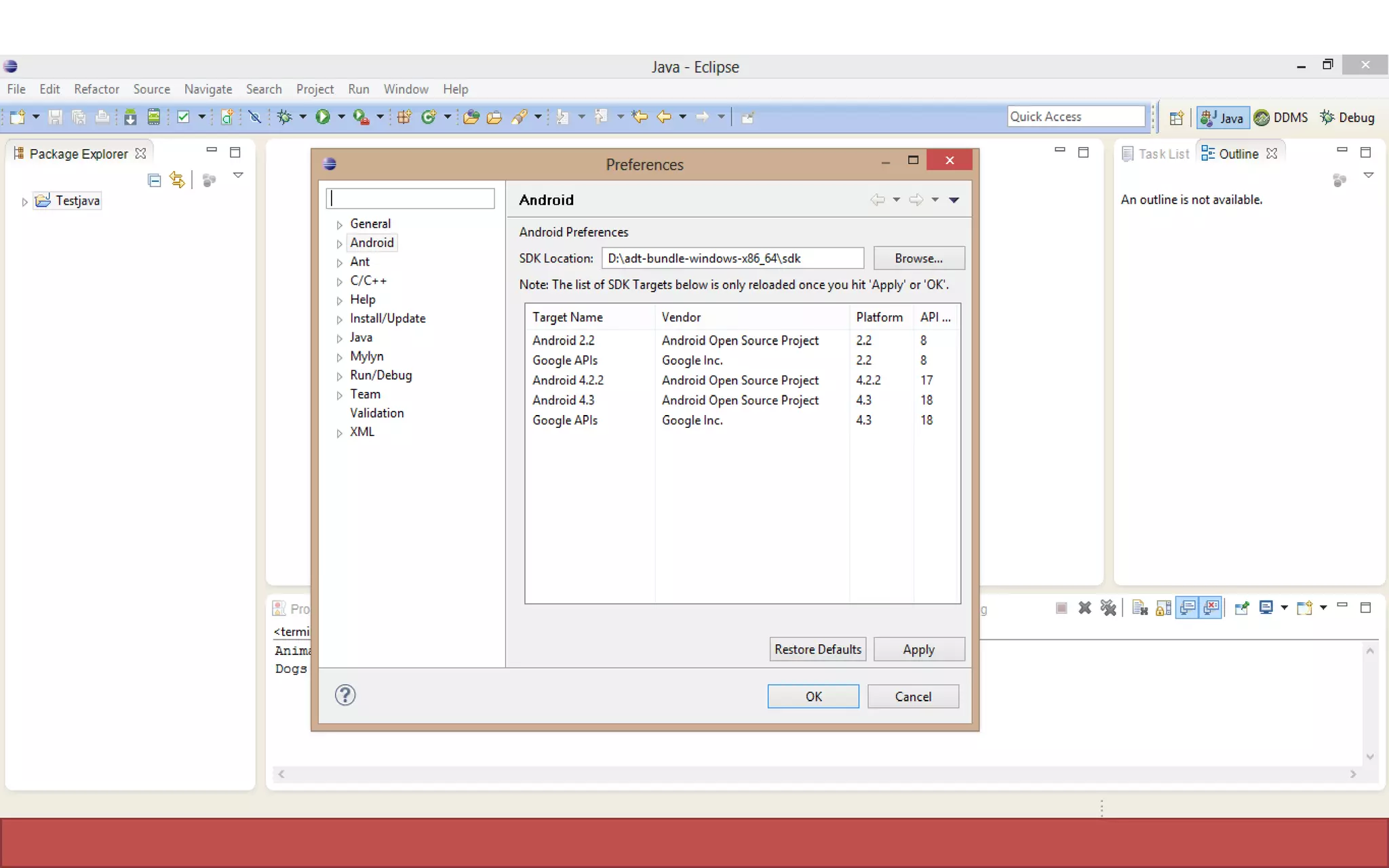Viewport: 1389px width, 868px height.
Task: Click the Mylyn preferences item
Action: 366,357
